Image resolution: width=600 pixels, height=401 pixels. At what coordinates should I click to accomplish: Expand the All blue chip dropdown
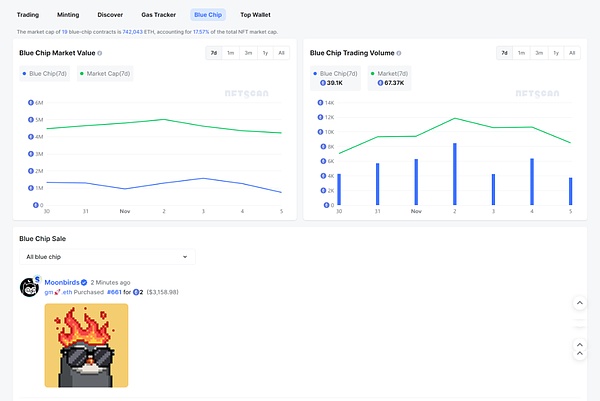tap(107, 257)
